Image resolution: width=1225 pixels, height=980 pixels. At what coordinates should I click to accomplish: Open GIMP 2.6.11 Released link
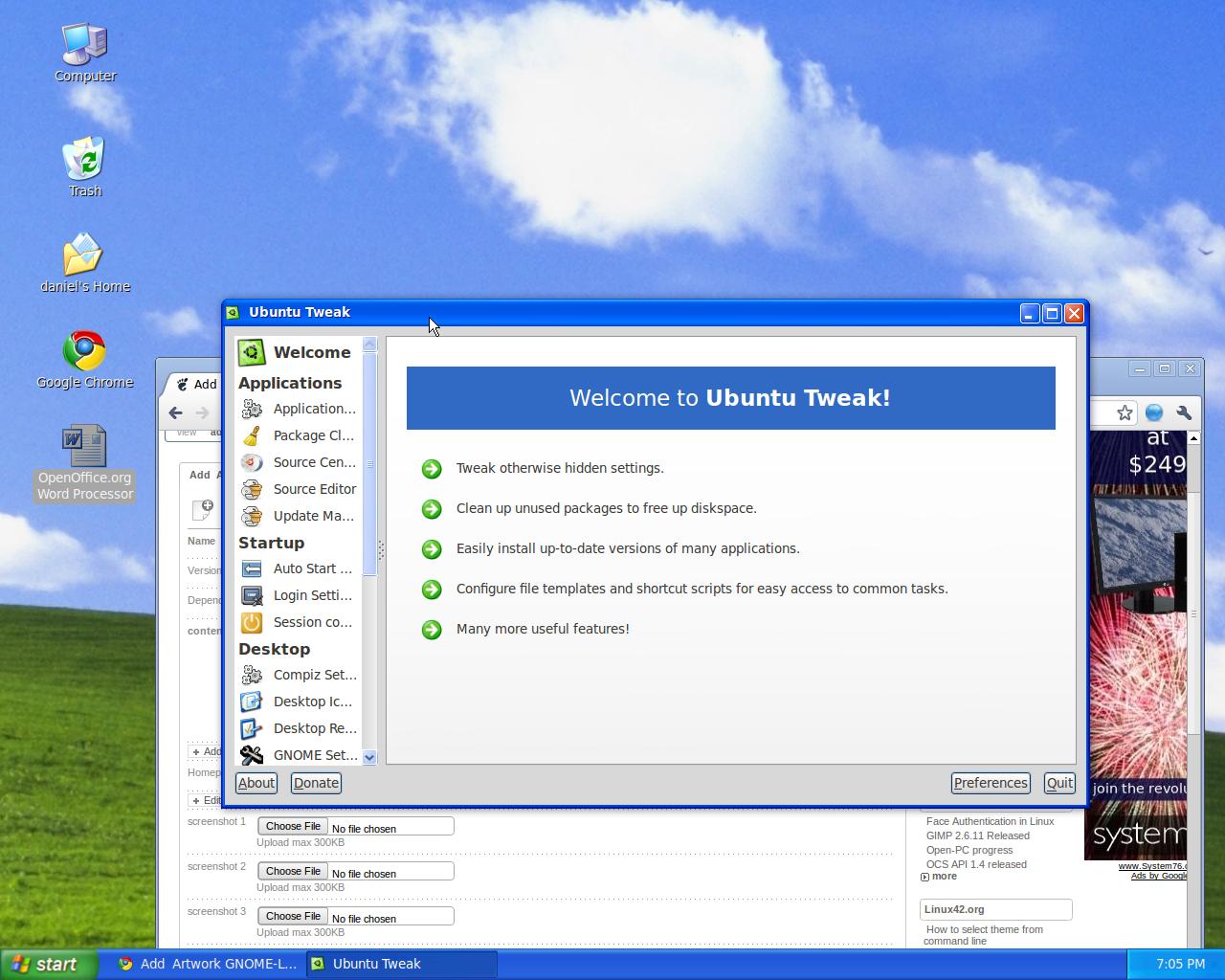(977, 835)
